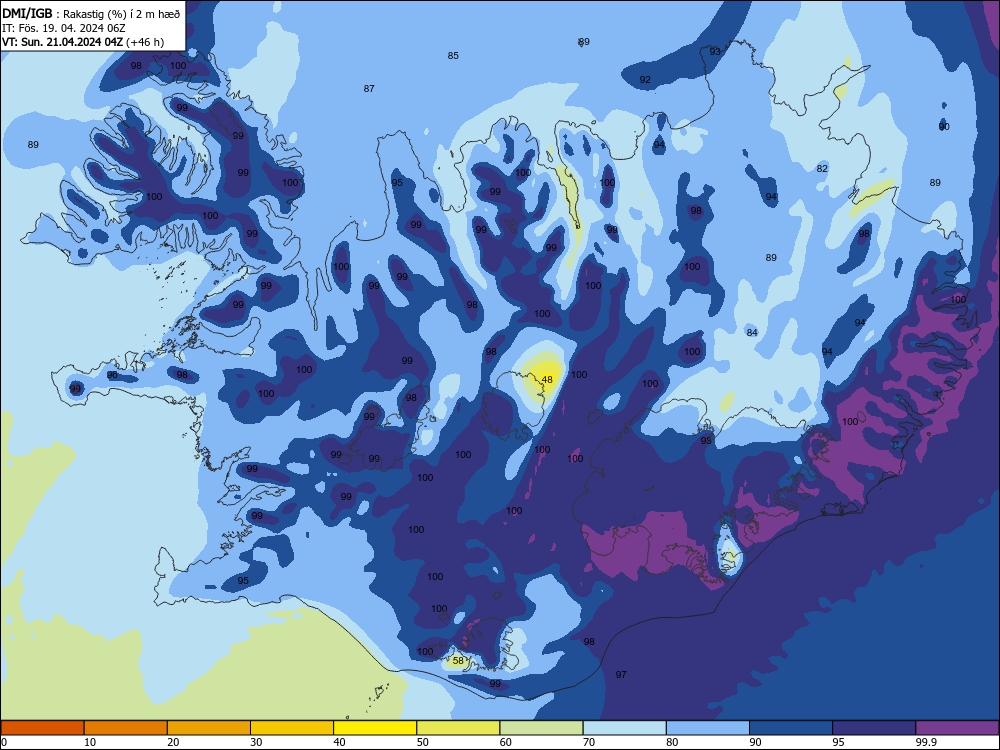Click the 'Rakastig (%) í 2 m hæð' heading
Screen dimensions: 1000x750
click(x=122, y=14)
